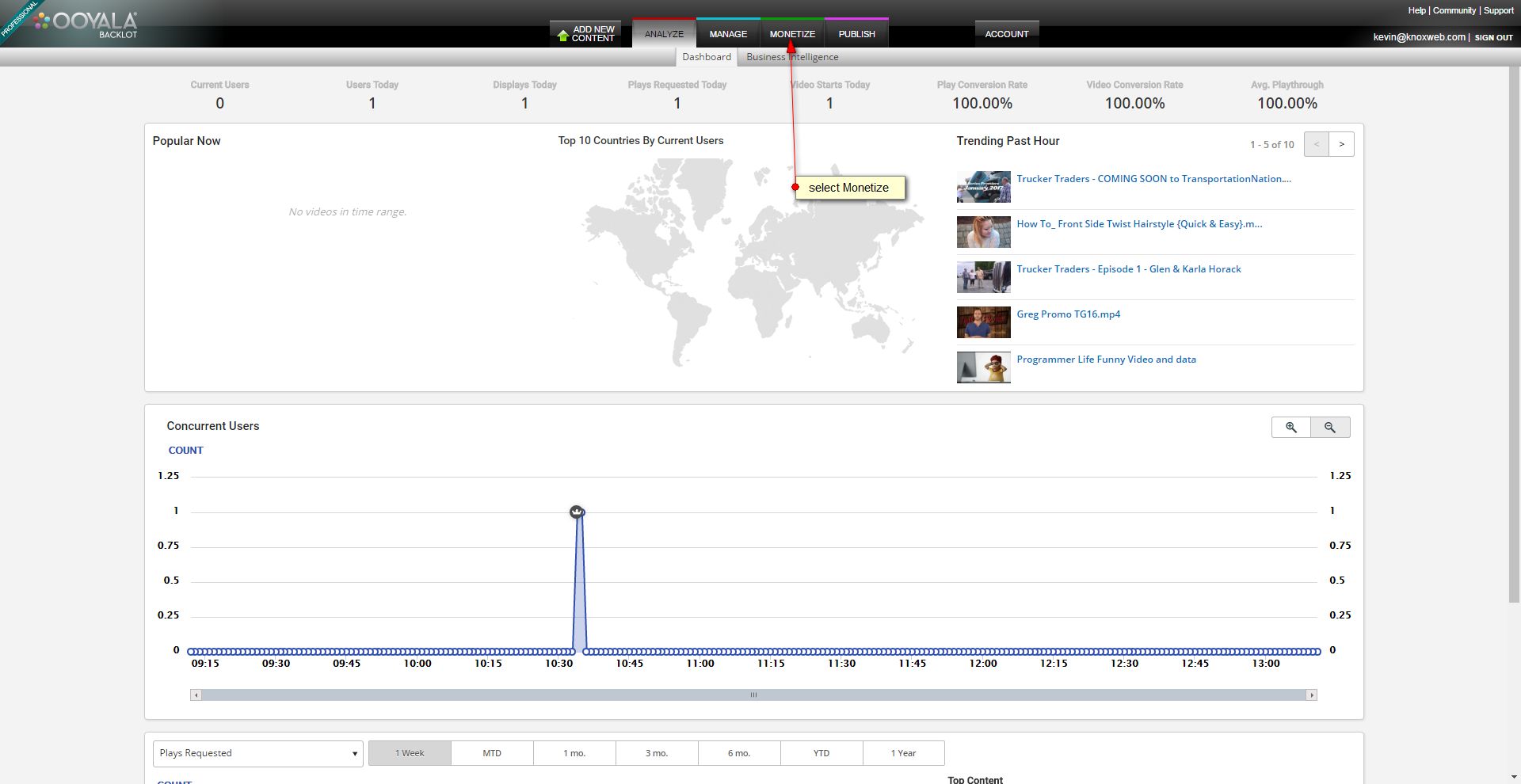1521x784 pixels.
Task: Click Programmer Life Funny Video thumbnail
Action: [x=984, y=367]
